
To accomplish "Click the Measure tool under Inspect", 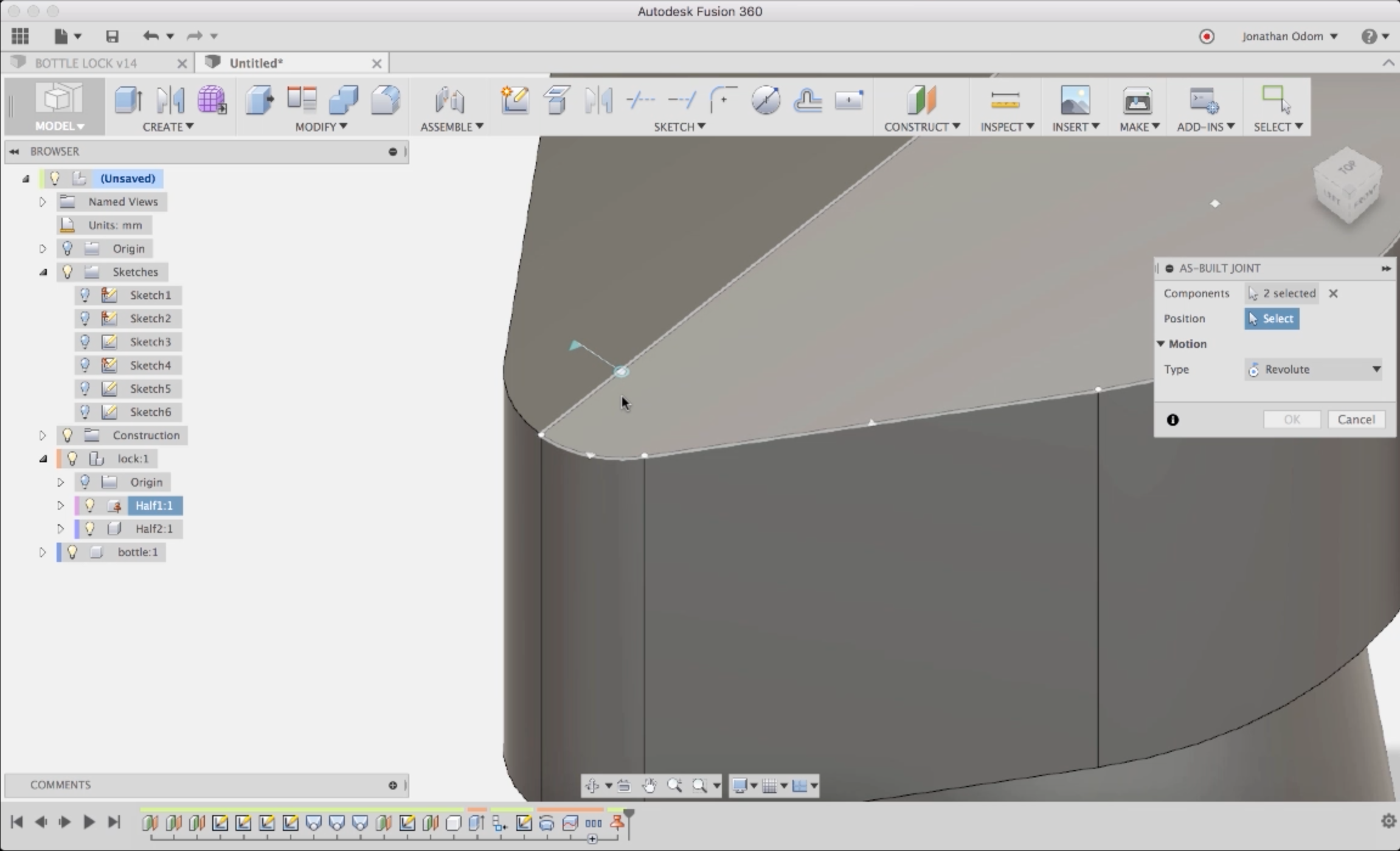I will [1005, 100].
